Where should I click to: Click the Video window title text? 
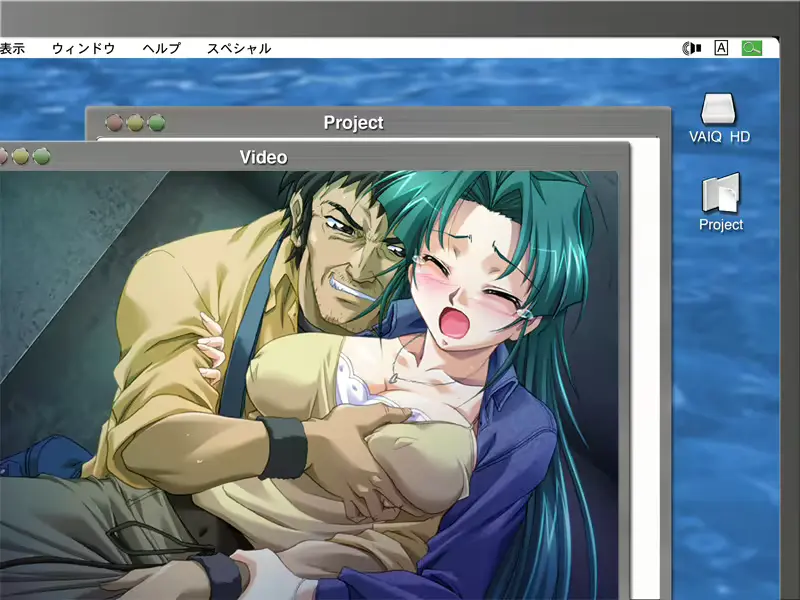point(263,157)
